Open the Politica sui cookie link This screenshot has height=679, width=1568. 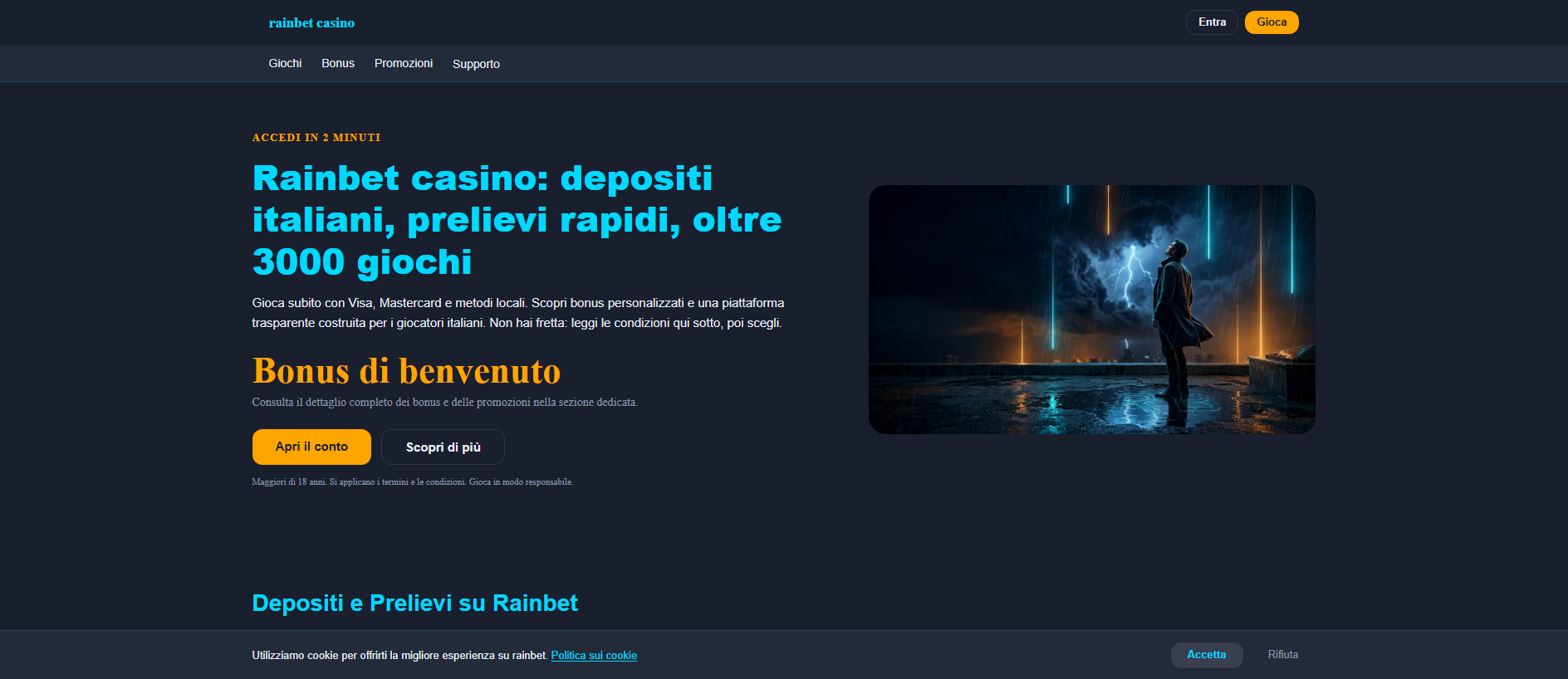(x=594, y=656)
